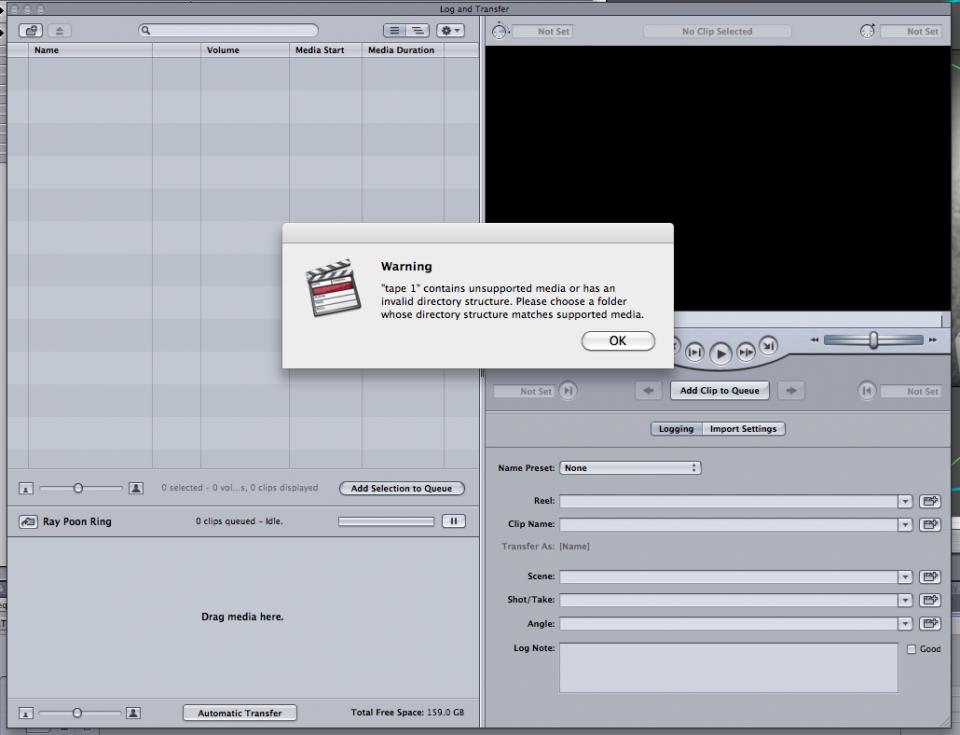Open the gear action menu
The image size is (960, 735).
click(x=448, y=30)
